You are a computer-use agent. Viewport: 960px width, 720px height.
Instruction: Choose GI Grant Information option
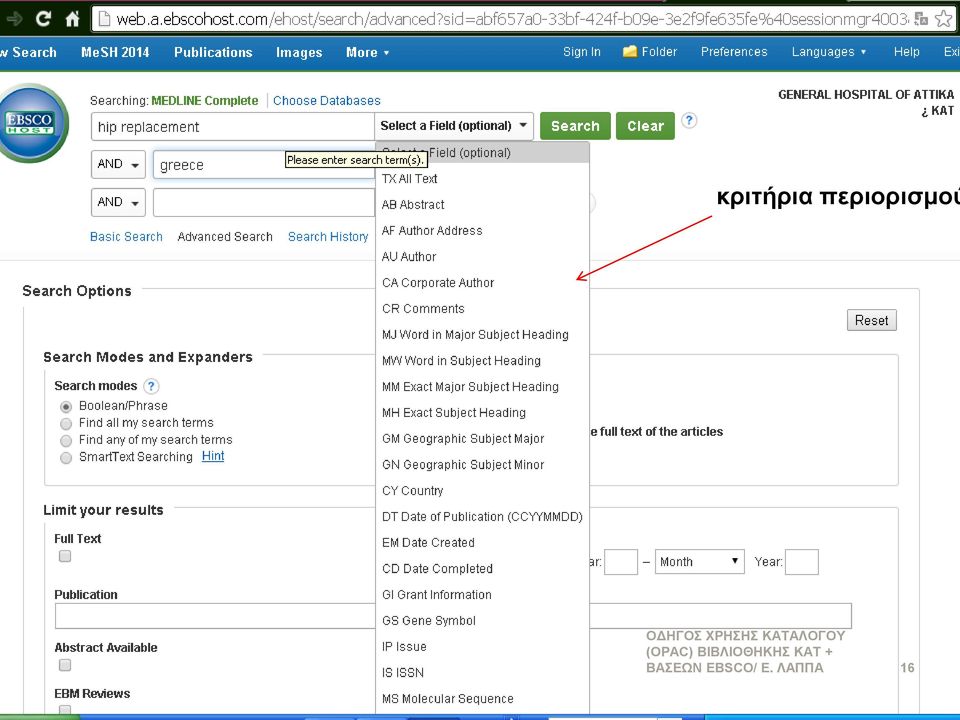tap(482, 595)
